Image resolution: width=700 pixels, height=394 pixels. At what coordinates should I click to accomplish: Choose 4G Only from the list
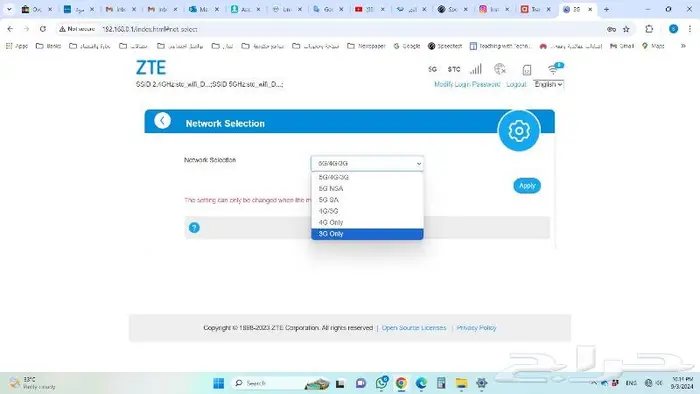[x=367, y=222]
